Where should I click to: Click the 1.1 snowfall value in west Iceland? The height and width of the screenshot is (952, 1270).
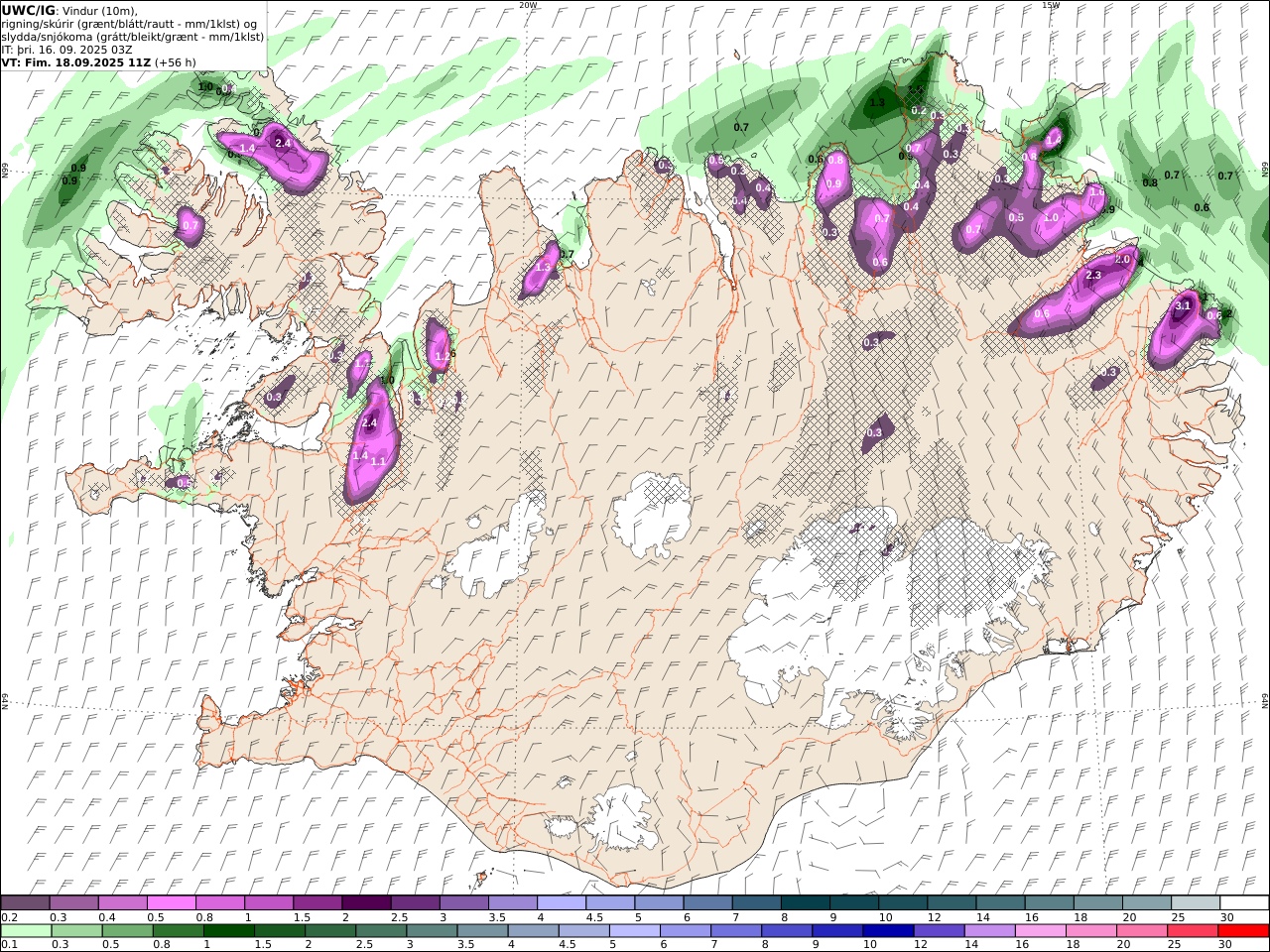click(378, 461)
